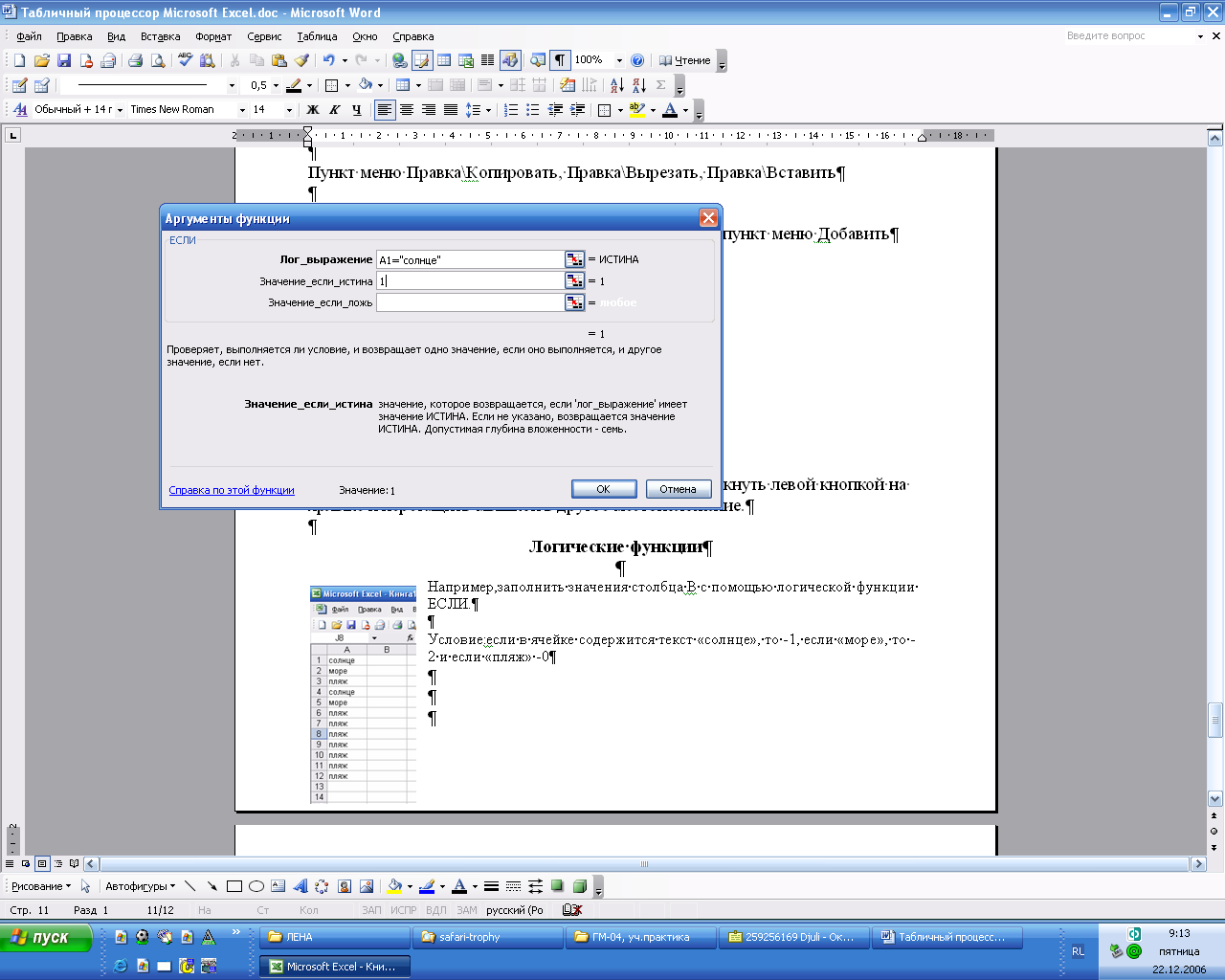Save the document with the floppy icon
The height and width of the screenshot is (980, 1225).
[64, 60]
